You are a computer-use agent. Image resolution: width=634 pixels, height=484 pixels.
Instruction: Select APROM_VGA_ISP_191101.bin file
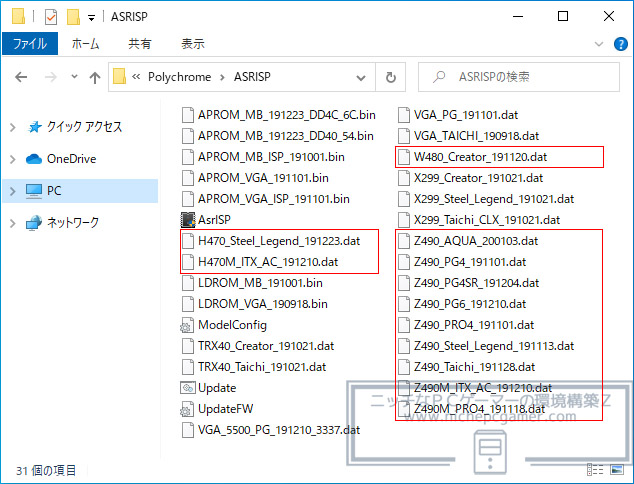pyautogui.click(x=265, y=199)
